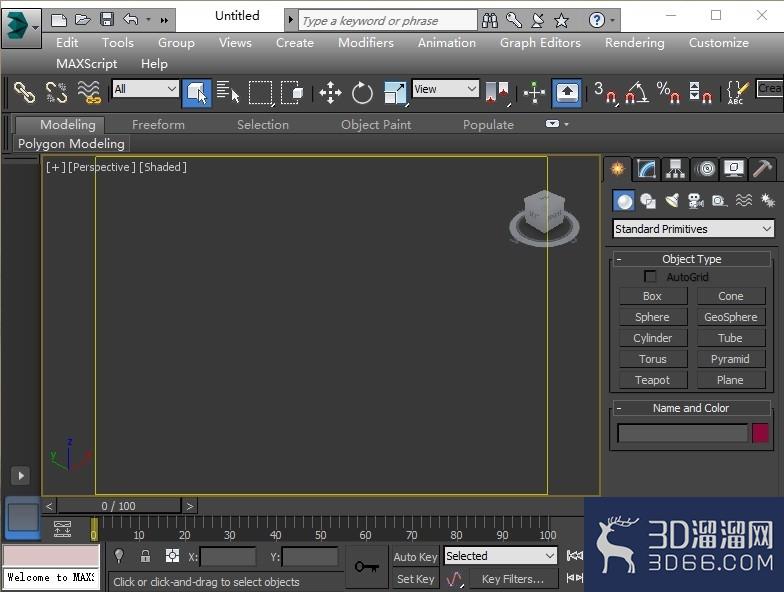Viewport: 784px width, 592px height.
Task: Select Lights category in Create panel
Action: [672, 201]
